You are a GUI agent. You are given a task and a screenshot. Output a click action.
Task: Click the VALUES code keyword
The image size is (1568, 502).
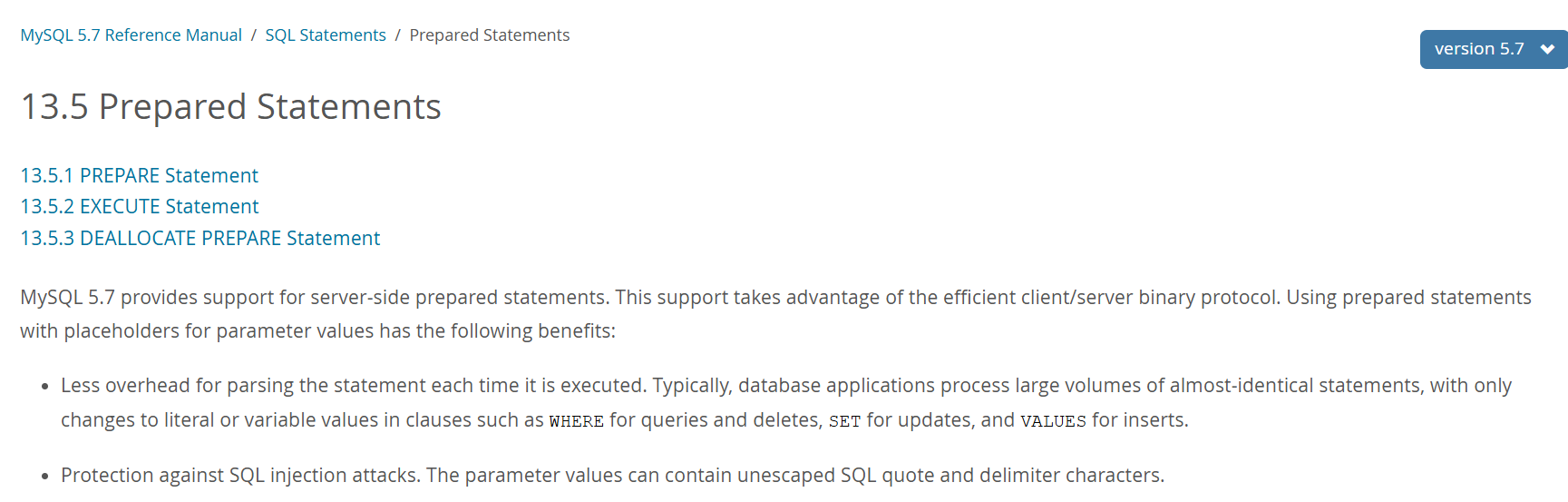pyautogui.click(x=1053, y=421)
